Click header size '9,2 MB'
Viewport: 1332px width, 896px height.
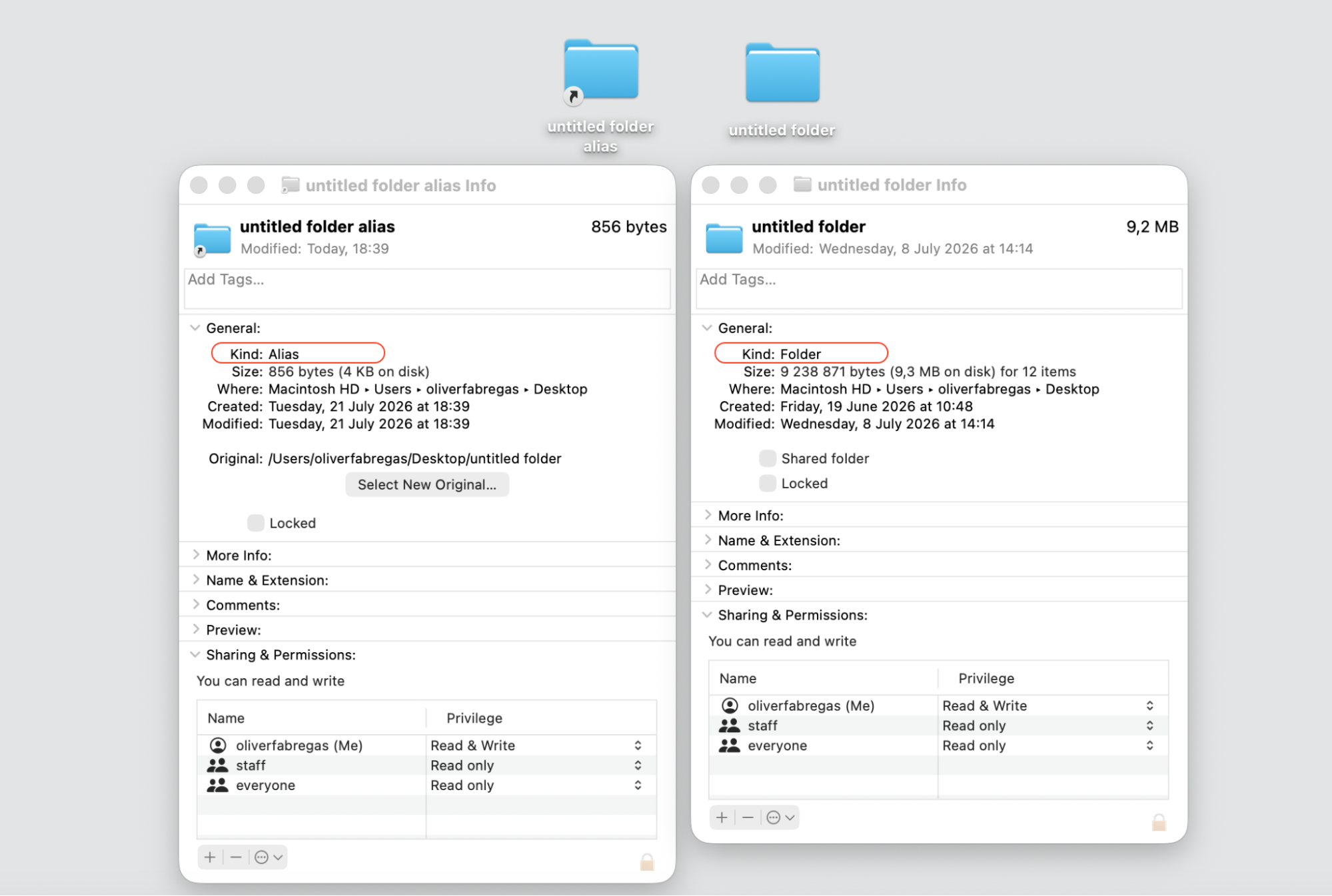[1152, 226]
